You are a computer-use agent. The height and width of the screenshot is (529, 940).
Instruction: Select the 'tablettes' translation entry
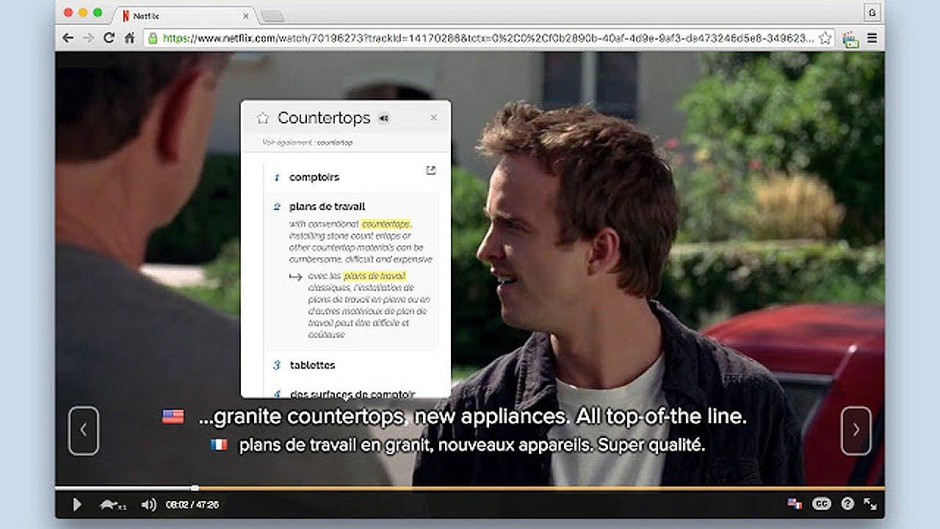tap(312, 365)
